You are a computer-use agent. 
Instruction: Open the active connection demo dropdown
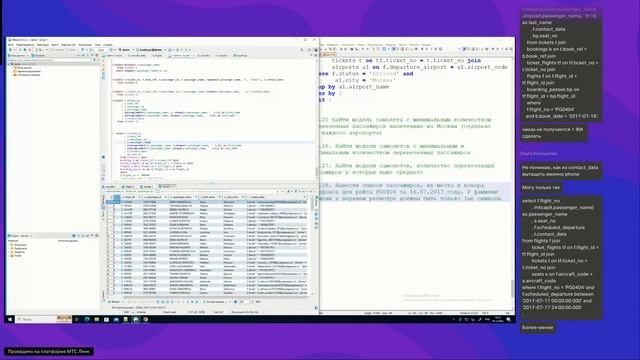pyautogui.click(x=127, y=50)
